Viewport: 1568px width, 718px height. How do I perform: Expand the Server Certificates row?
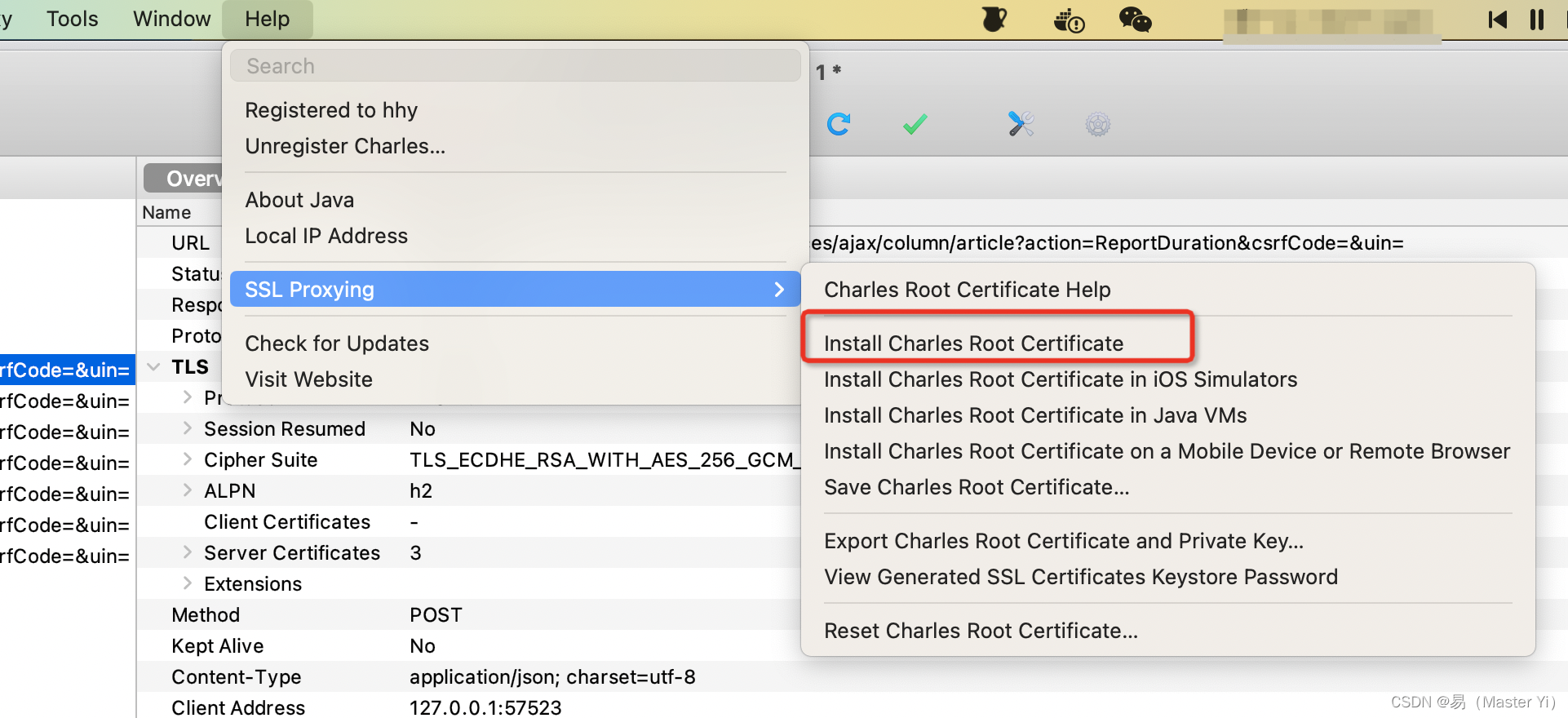click(x=188, y=552)
